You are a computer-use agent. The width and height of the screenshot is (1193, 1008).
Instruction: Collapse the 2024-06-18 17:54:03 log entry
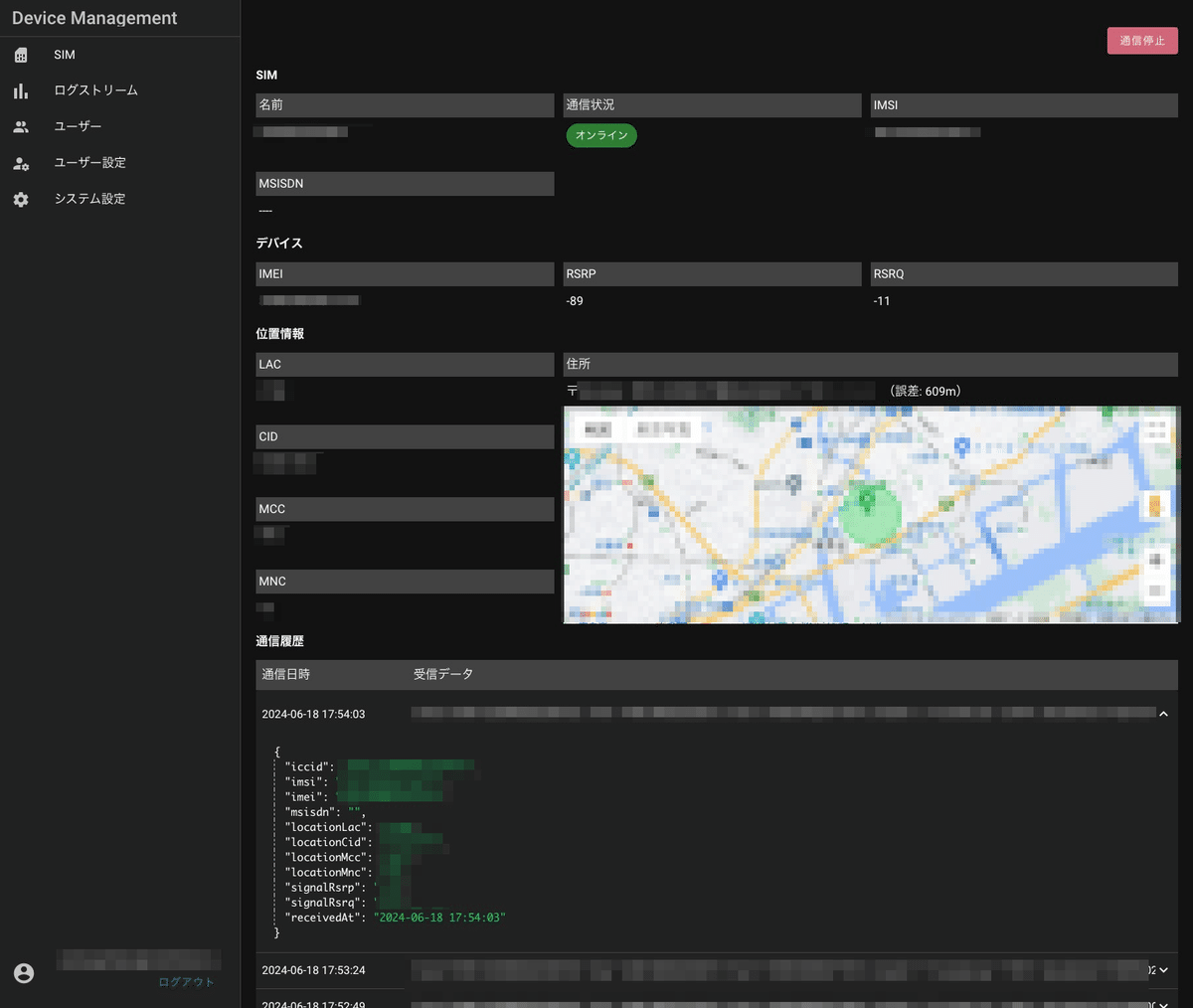(x=1162, y=713)
